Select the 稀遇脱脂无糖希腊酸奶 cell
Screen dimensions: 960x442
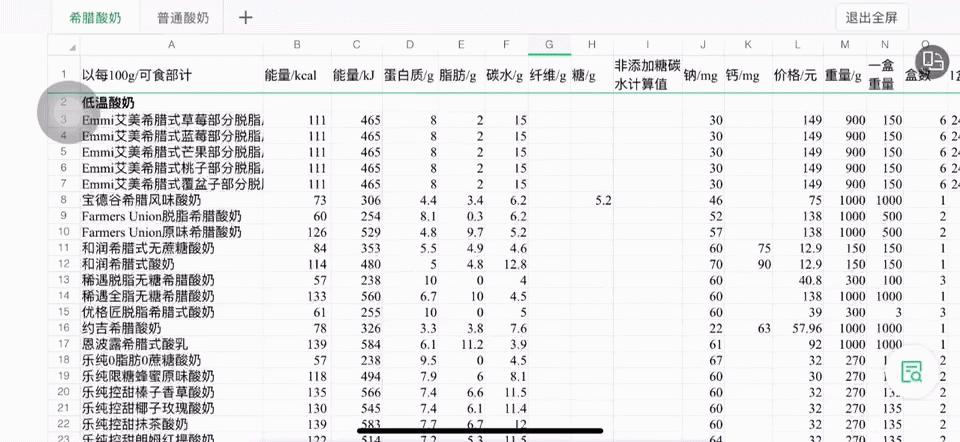coord(171,280)
